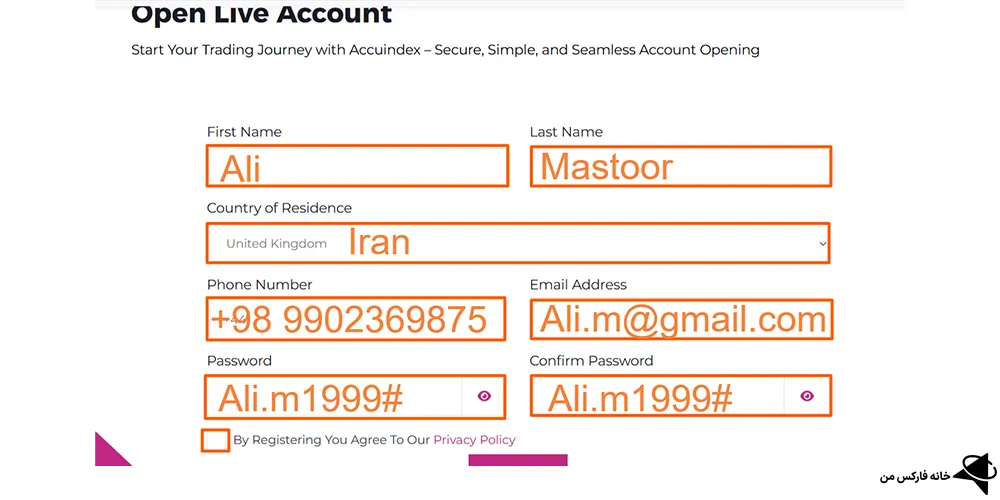Click the Confirm Password text field
Image resolution: width=1000 pixels, height=500 pixels.
click(x=657, y=396)
